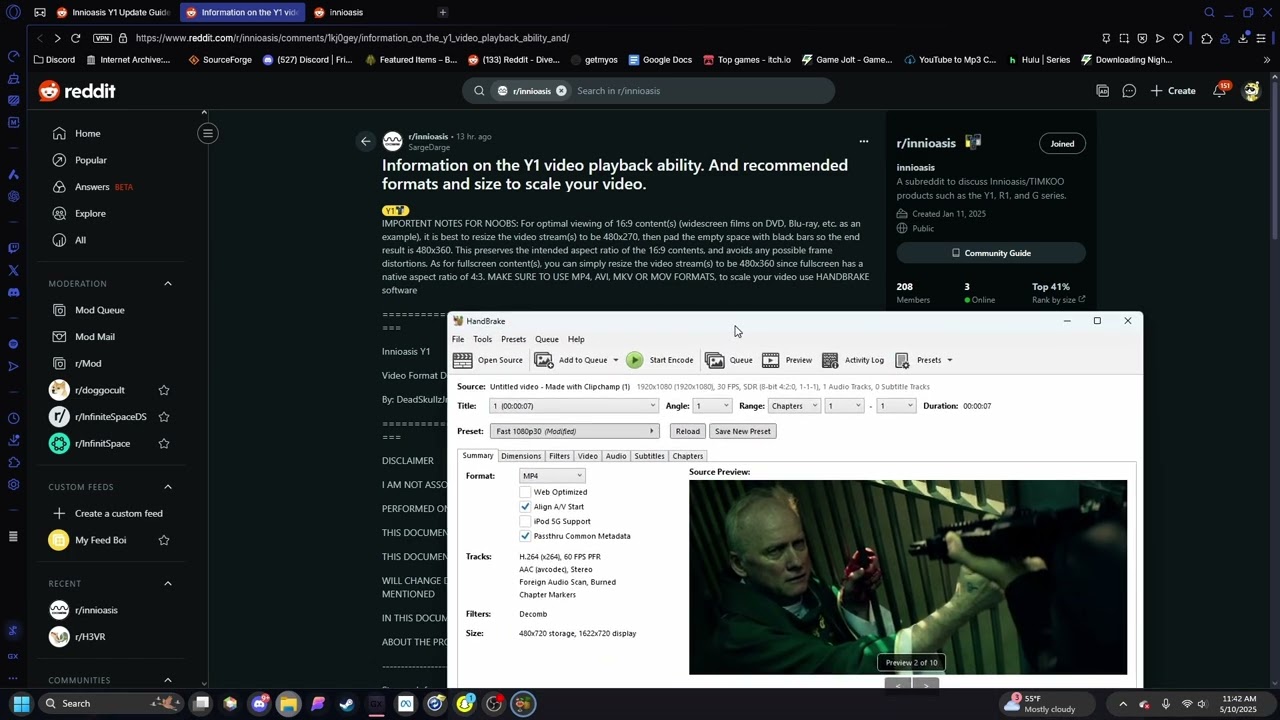Remove the r/innioasis search filter chip

tap(561, 91)
